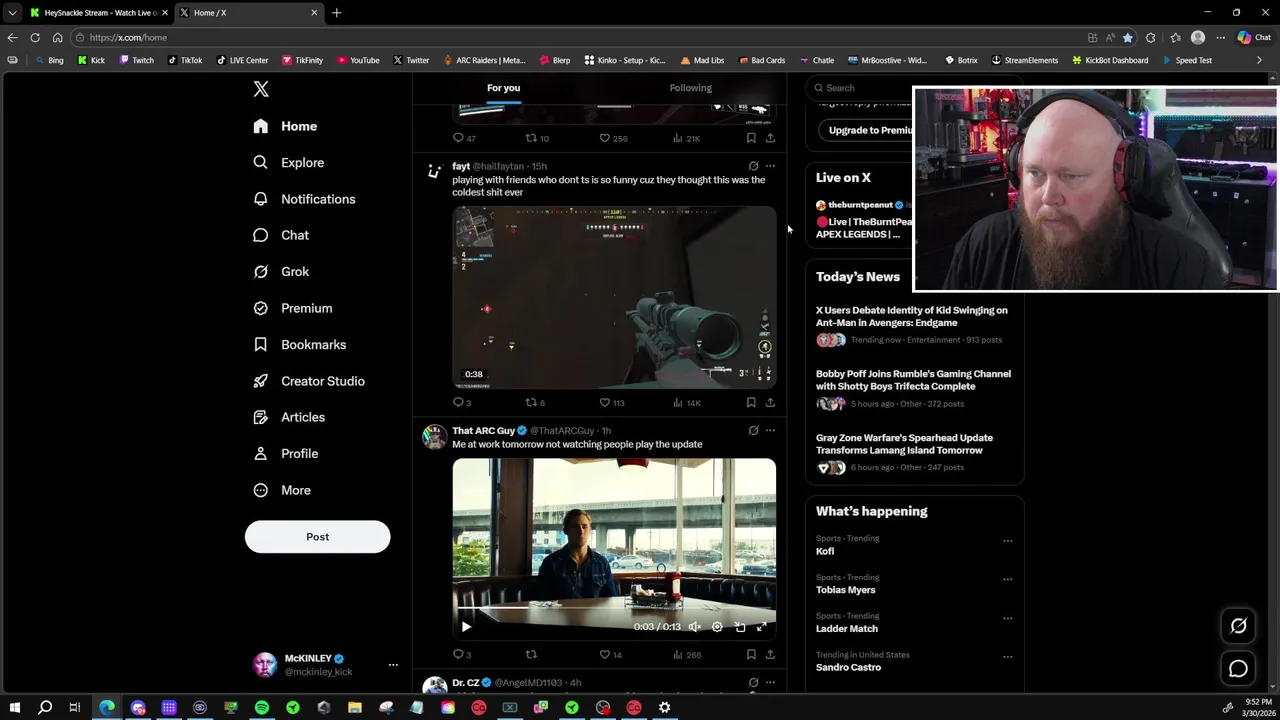Reply to That ARC Guy's post

pyautogui.click(x=462, y=655)
